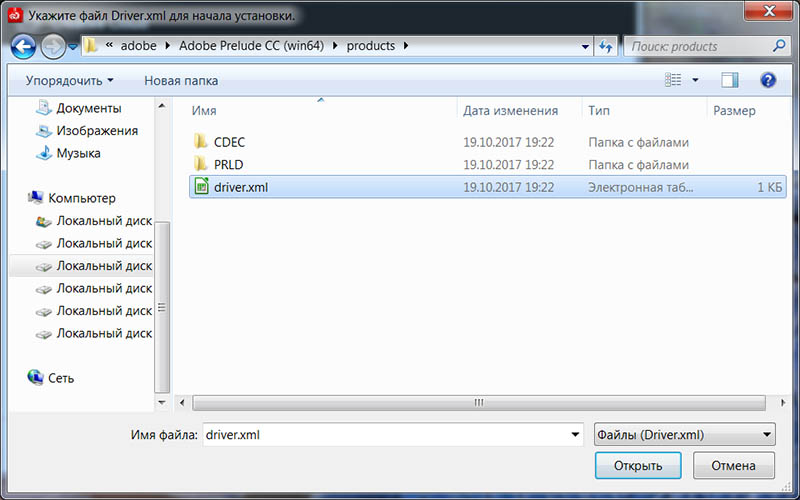The image size is (800, 500).
Task: Open the recent locations arrow beside Forward
Action: pyautogui.click(x=72, y=47)
